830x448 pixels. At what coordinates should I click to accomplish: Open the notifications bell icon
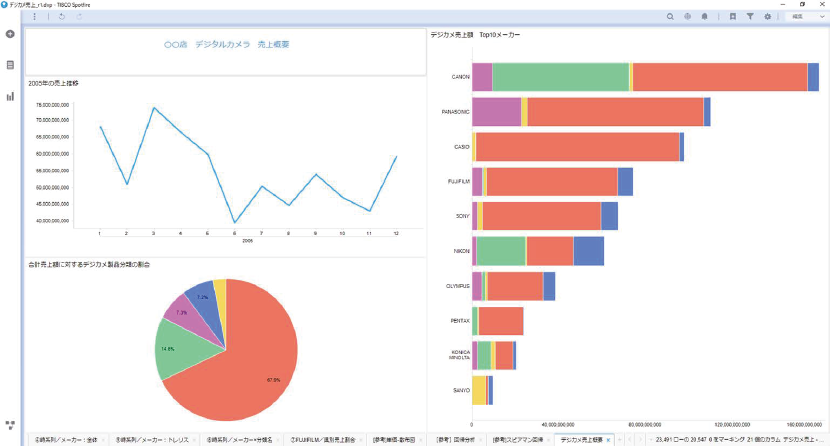(705, 16)
